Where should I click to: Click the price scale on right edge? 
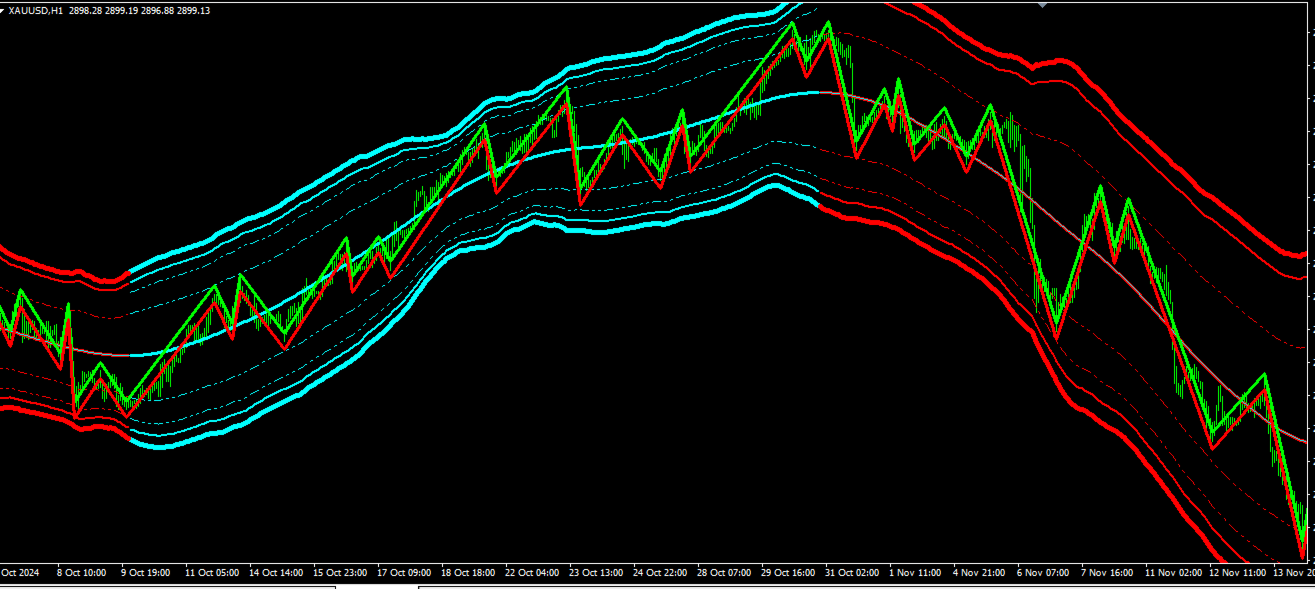point(1311,280)
